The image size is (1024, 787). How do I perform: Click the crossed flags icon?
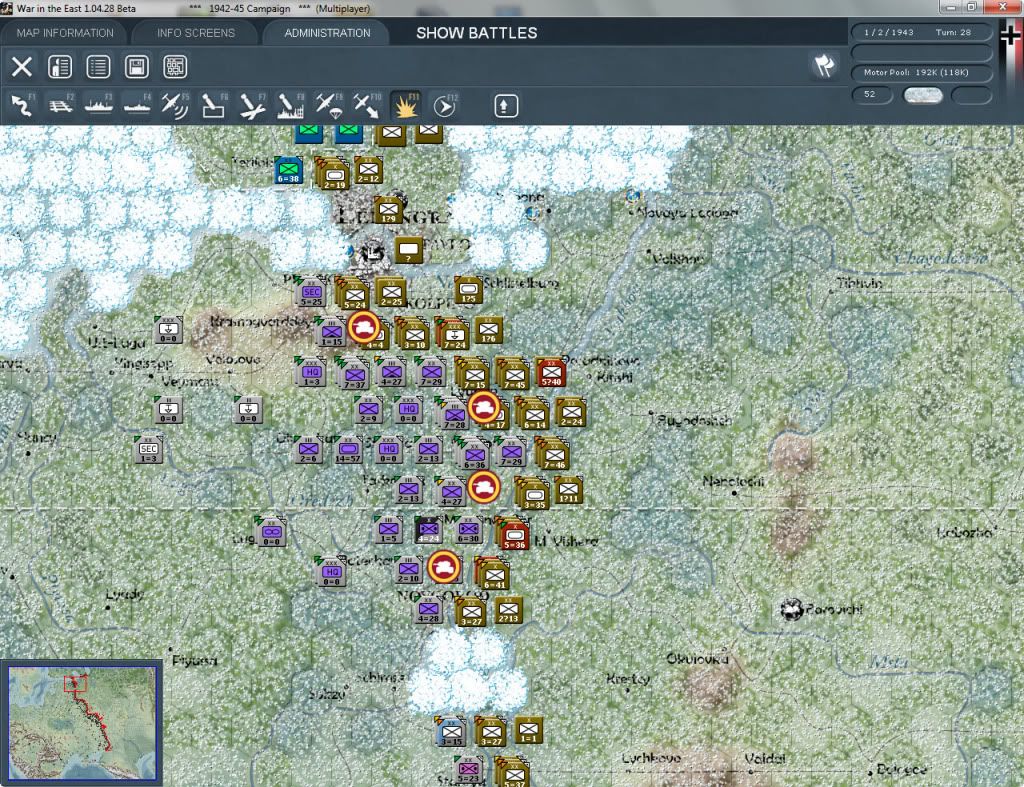(824, 66)
